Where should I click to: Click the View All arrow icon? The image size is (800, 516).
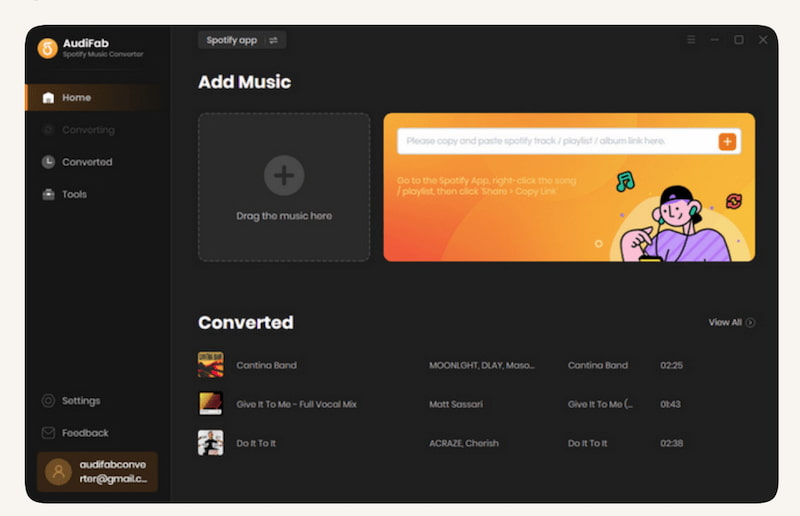click(750, 323)
